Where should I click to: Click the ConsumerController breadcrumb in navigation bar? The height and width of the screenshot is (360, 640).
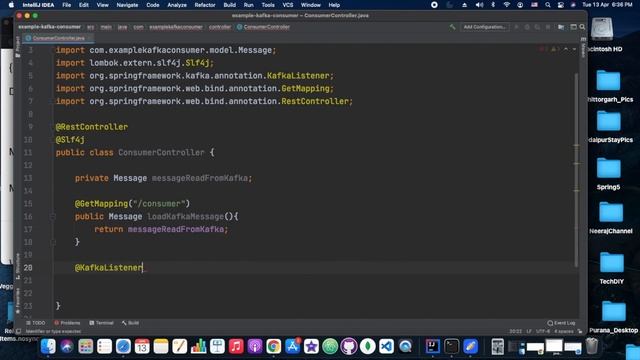coord(263,27)
